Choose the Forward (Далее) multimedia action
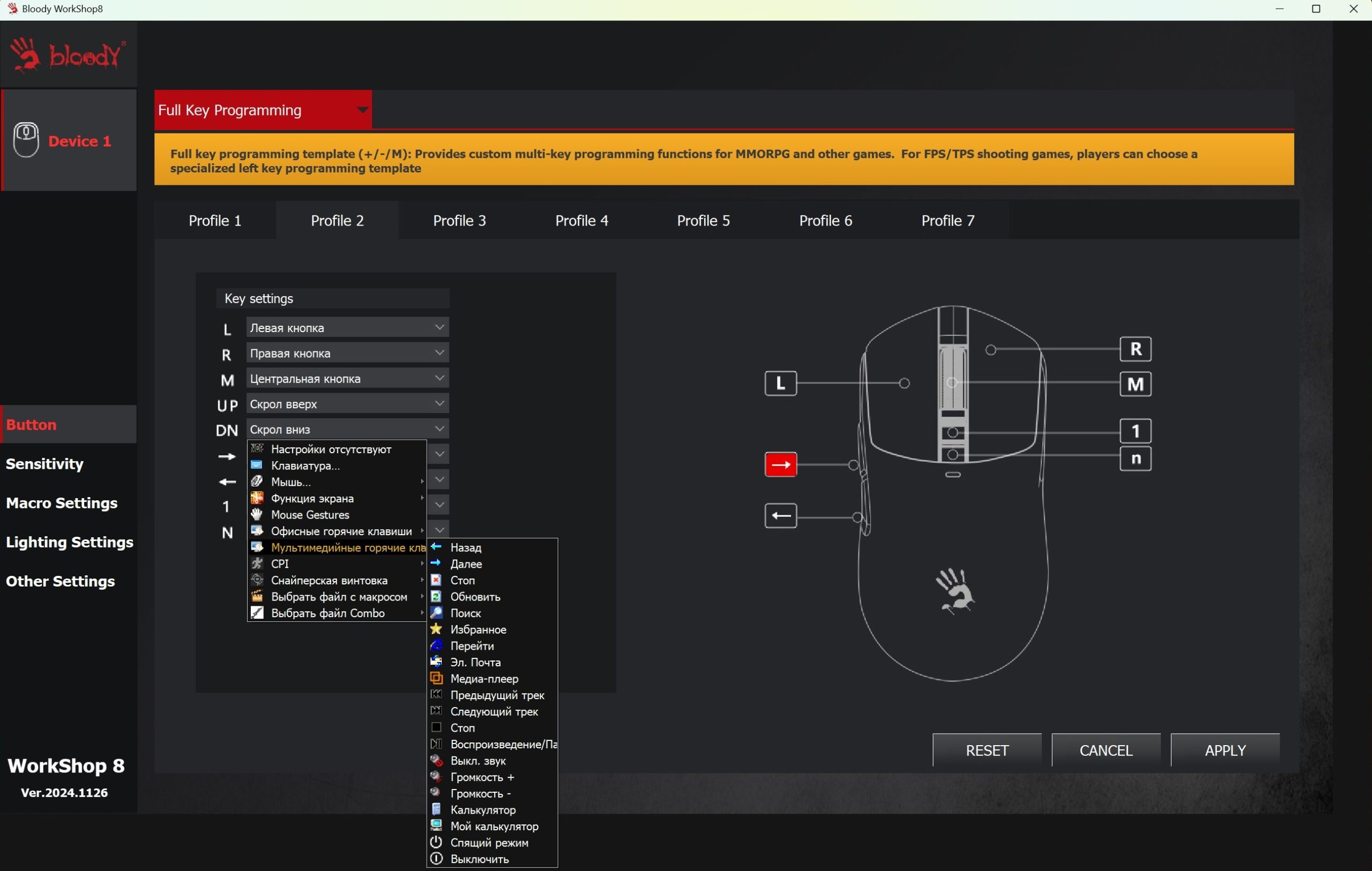This screenshot has height=871, width=1372. pyautogui.click(x=491, y=564)
